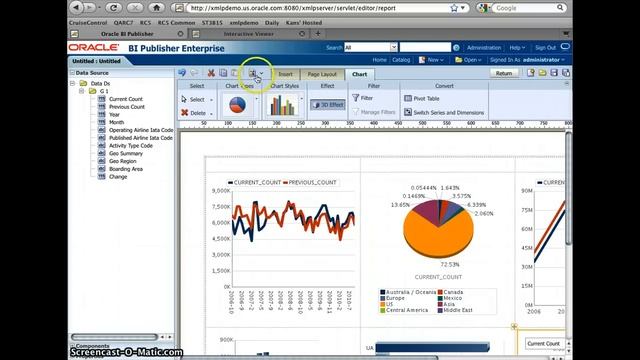
Task: Click the vertical scrollbar of layout canvas
Action: tap(568, 189)
